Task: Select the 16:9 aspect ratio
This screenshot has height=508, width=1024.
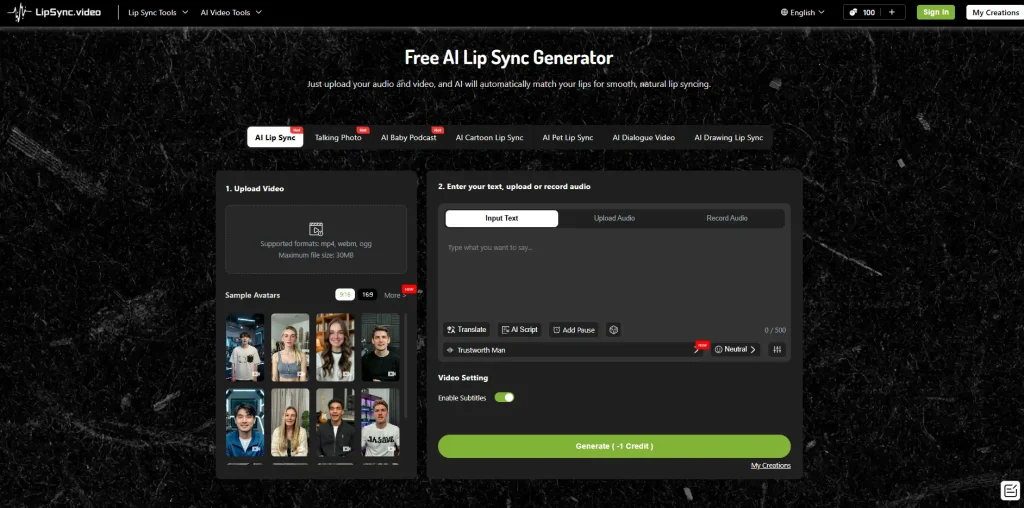Action: coord(368,294)
